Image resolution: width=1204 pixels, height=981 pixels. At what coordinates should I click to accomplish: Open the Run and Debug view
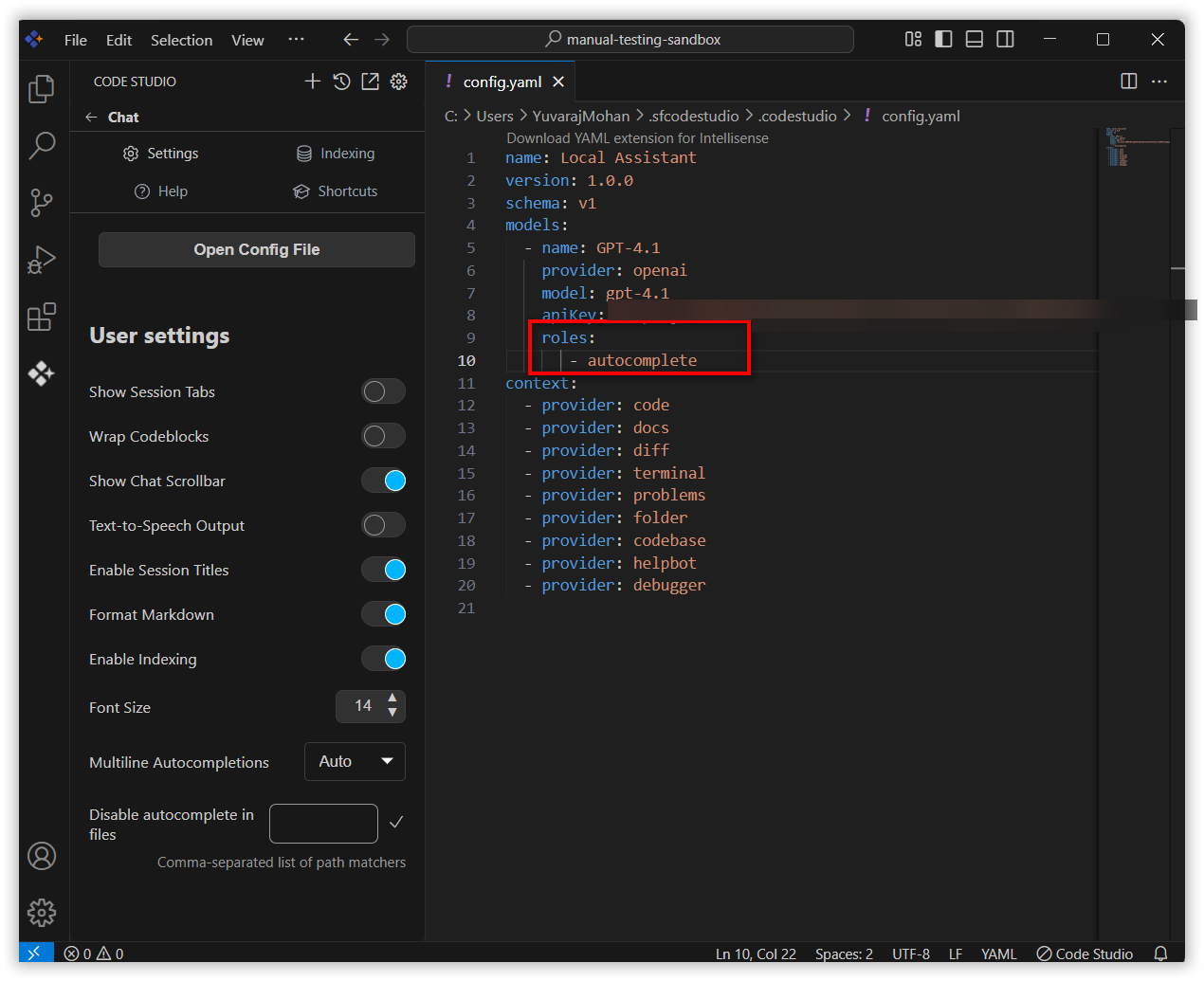point(42,259)
